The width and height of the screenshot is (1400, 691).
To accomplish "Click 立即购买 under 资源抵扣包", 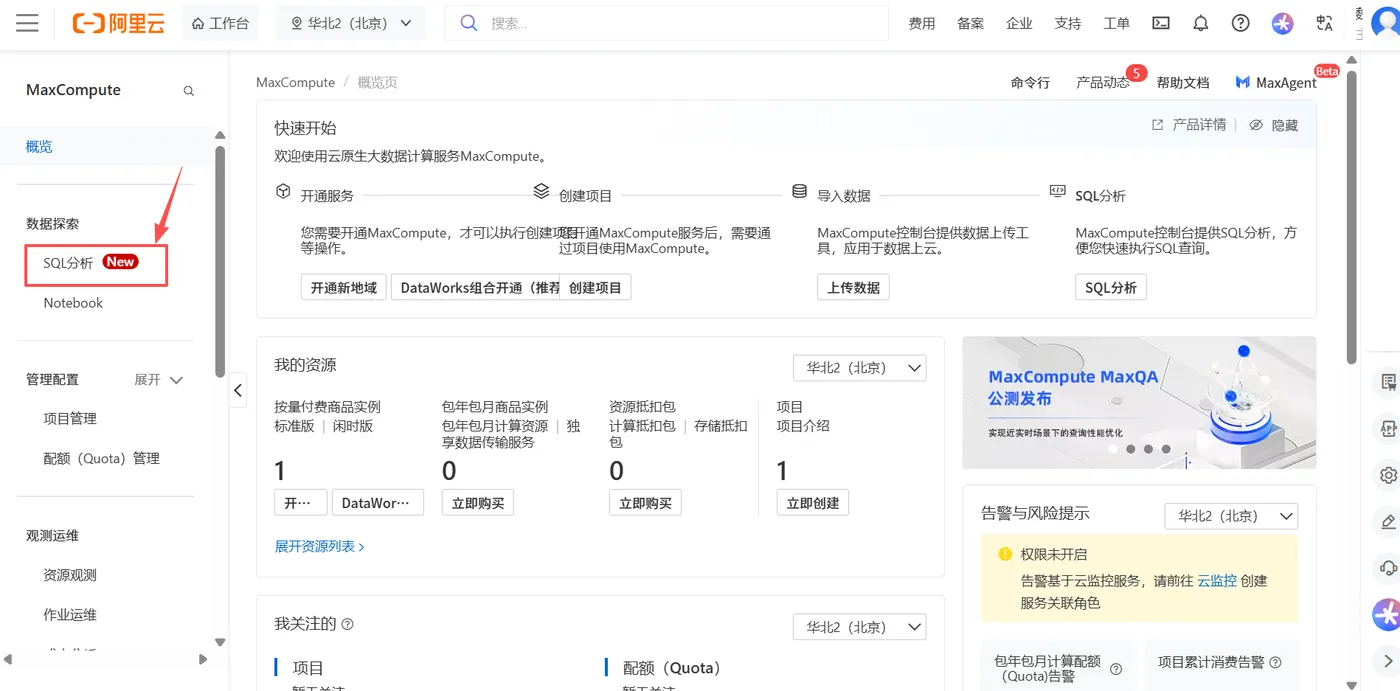I will pos(645,503).
